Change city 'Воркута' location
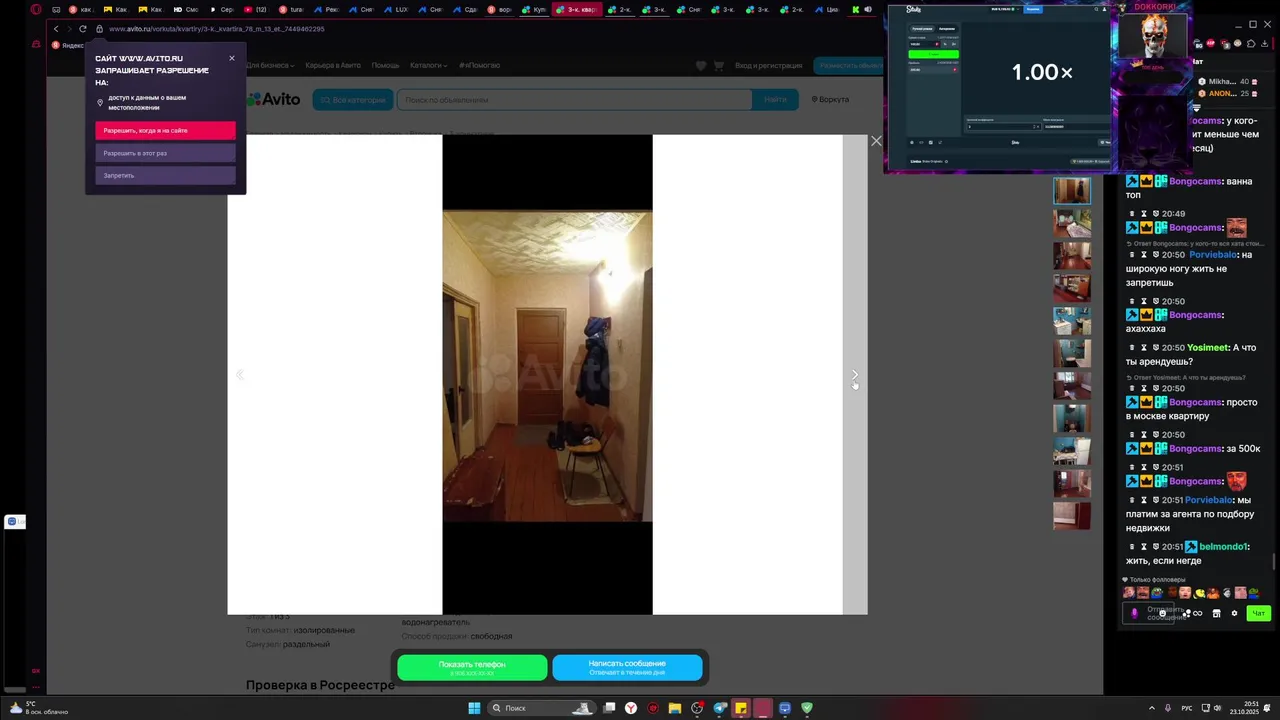 [x=830, y=100]
